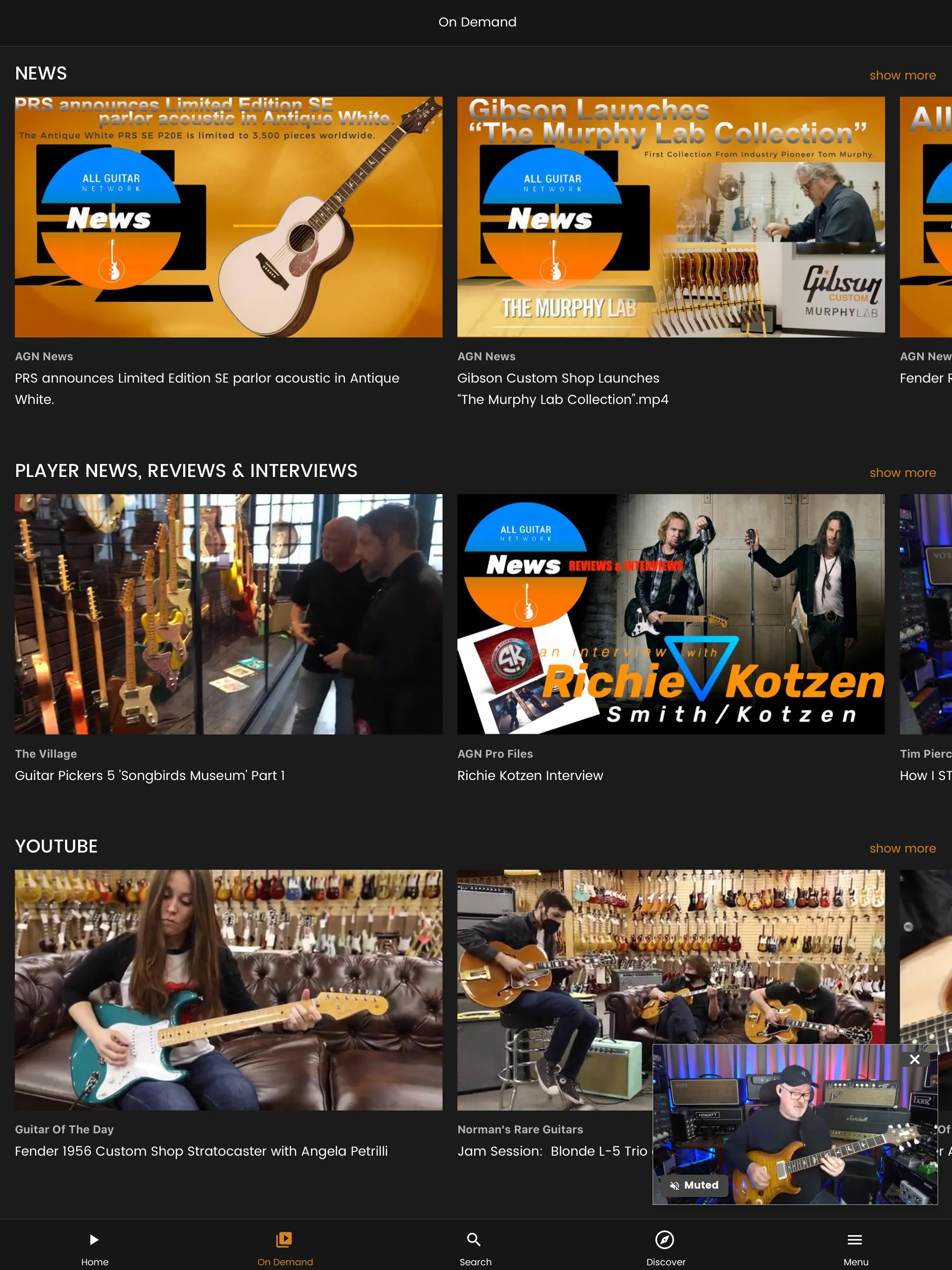
Task: Open the Menu hamburger icon
Action: [854, 1239]
